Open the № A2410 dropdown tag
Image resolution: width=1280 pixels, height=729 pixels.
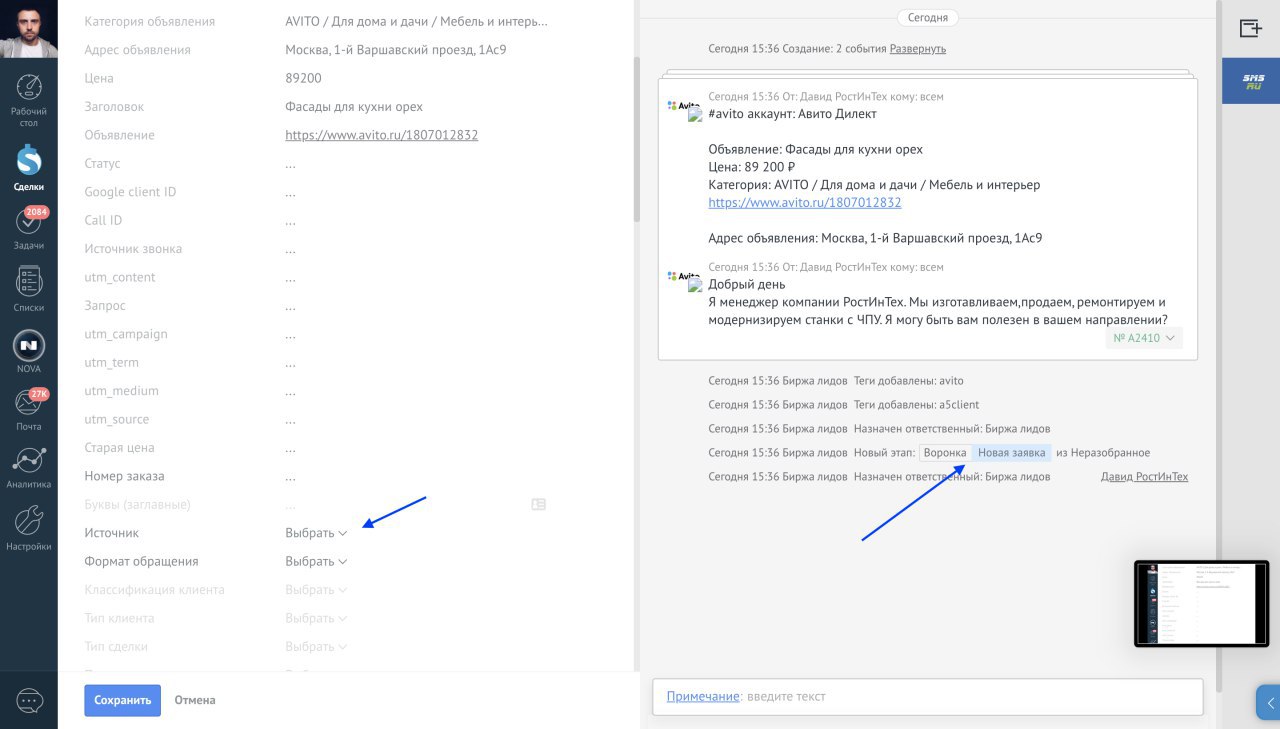click(x=1144, y=338)
